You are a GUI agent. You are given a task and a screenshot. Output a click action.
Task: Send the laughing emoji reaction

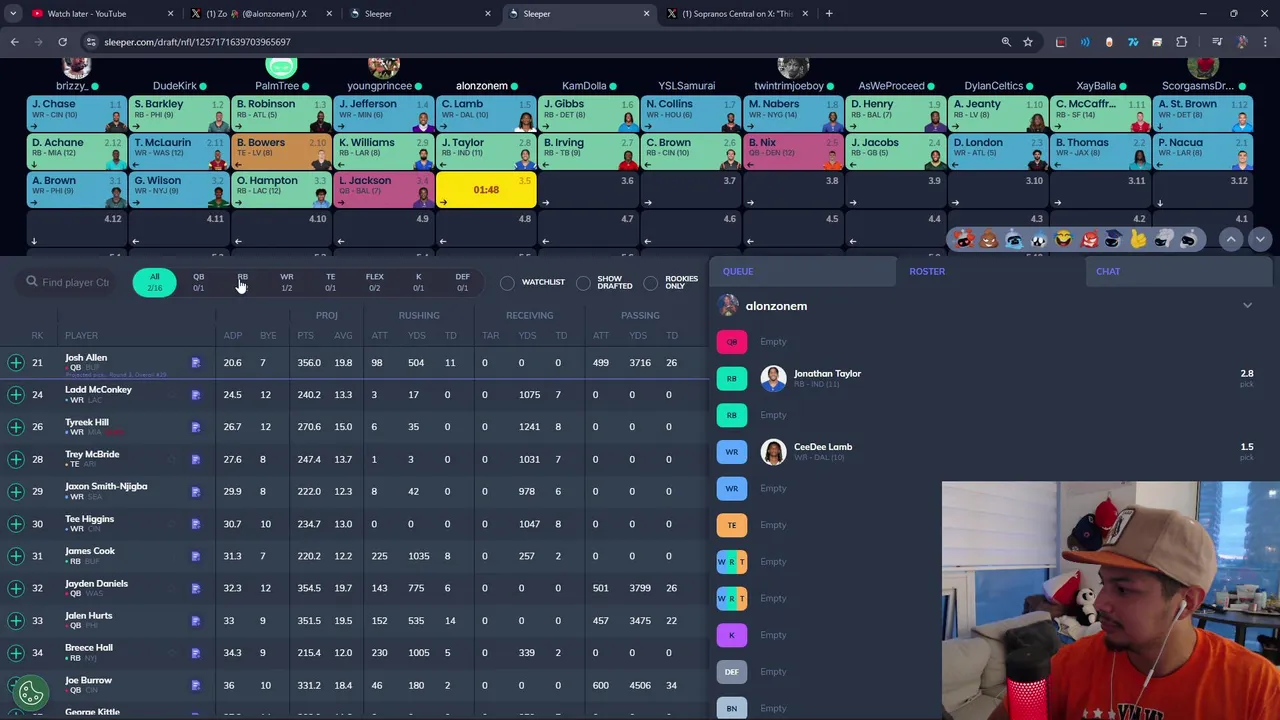click(1064, 240)
